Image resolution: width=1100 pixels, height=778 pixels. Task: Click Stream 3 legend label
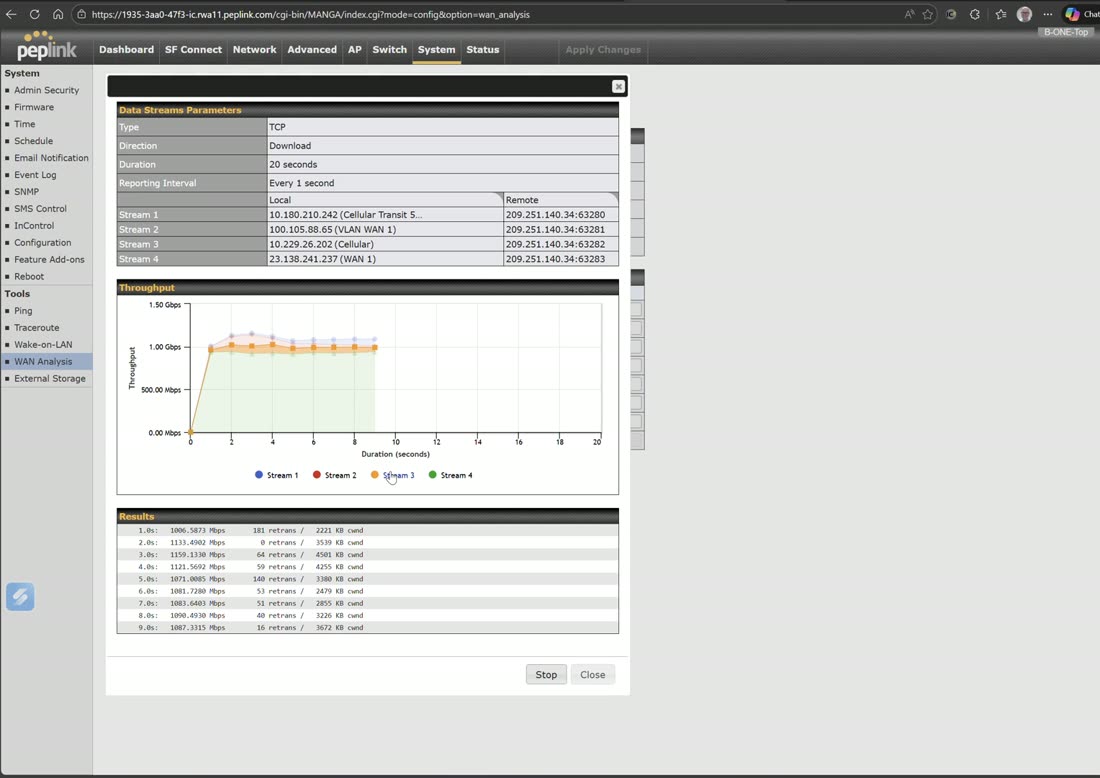pos(398,476)
